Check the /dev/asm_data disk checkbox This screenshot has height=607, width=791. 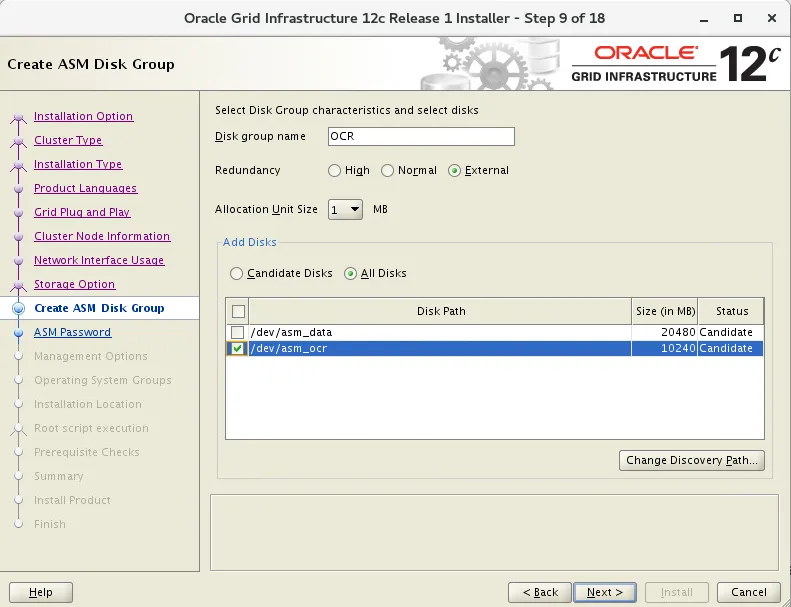(237, 332)
